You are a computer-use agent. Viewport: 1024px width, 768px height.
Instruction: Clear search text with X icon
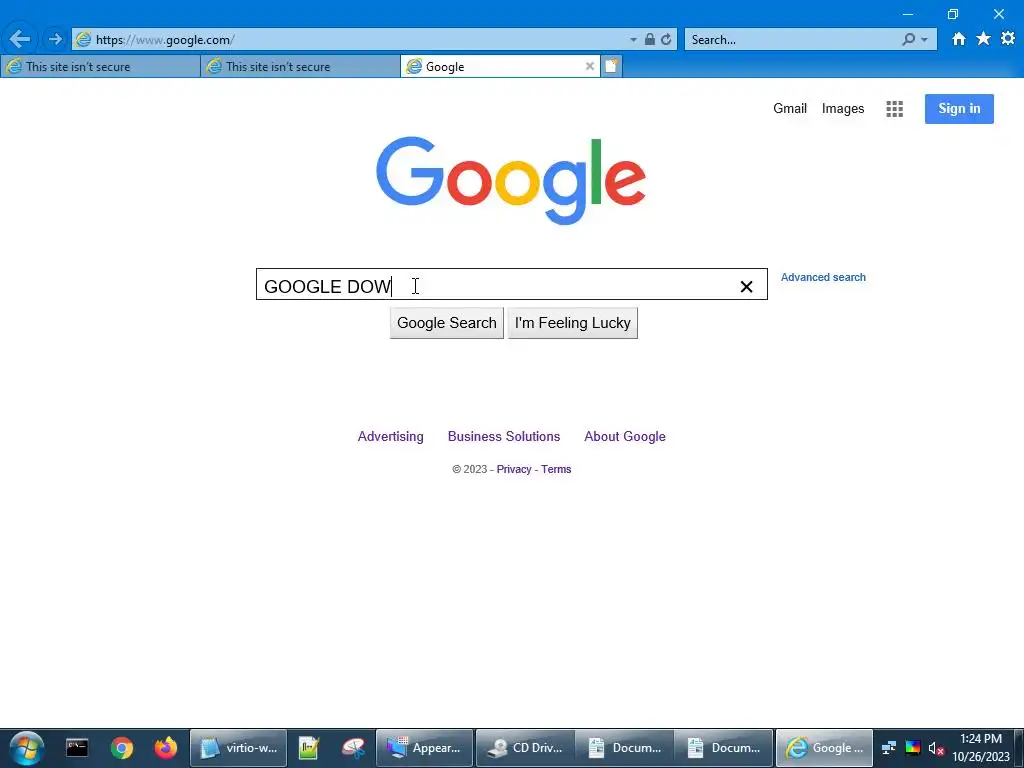click(x=746, y=286)
